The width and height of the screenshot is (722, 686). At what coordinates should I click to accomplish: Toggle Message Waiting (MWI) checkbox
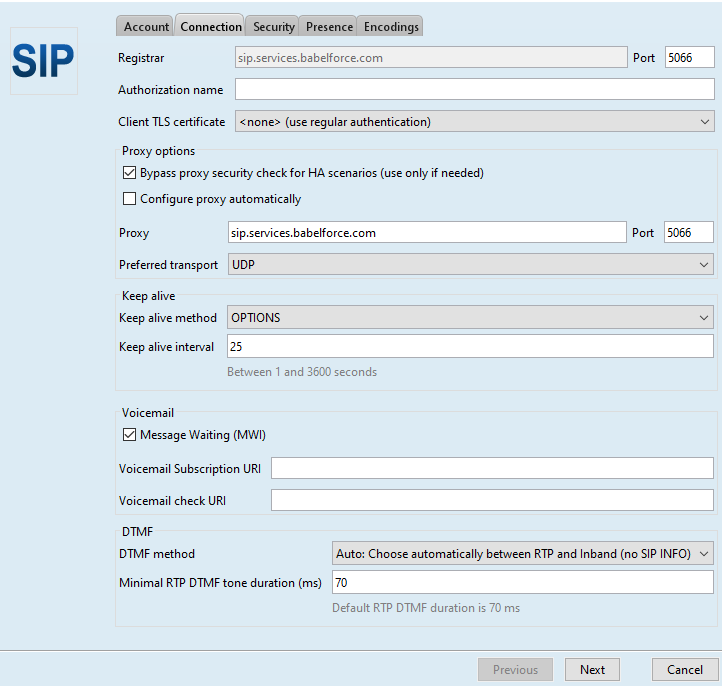[129, 435]
